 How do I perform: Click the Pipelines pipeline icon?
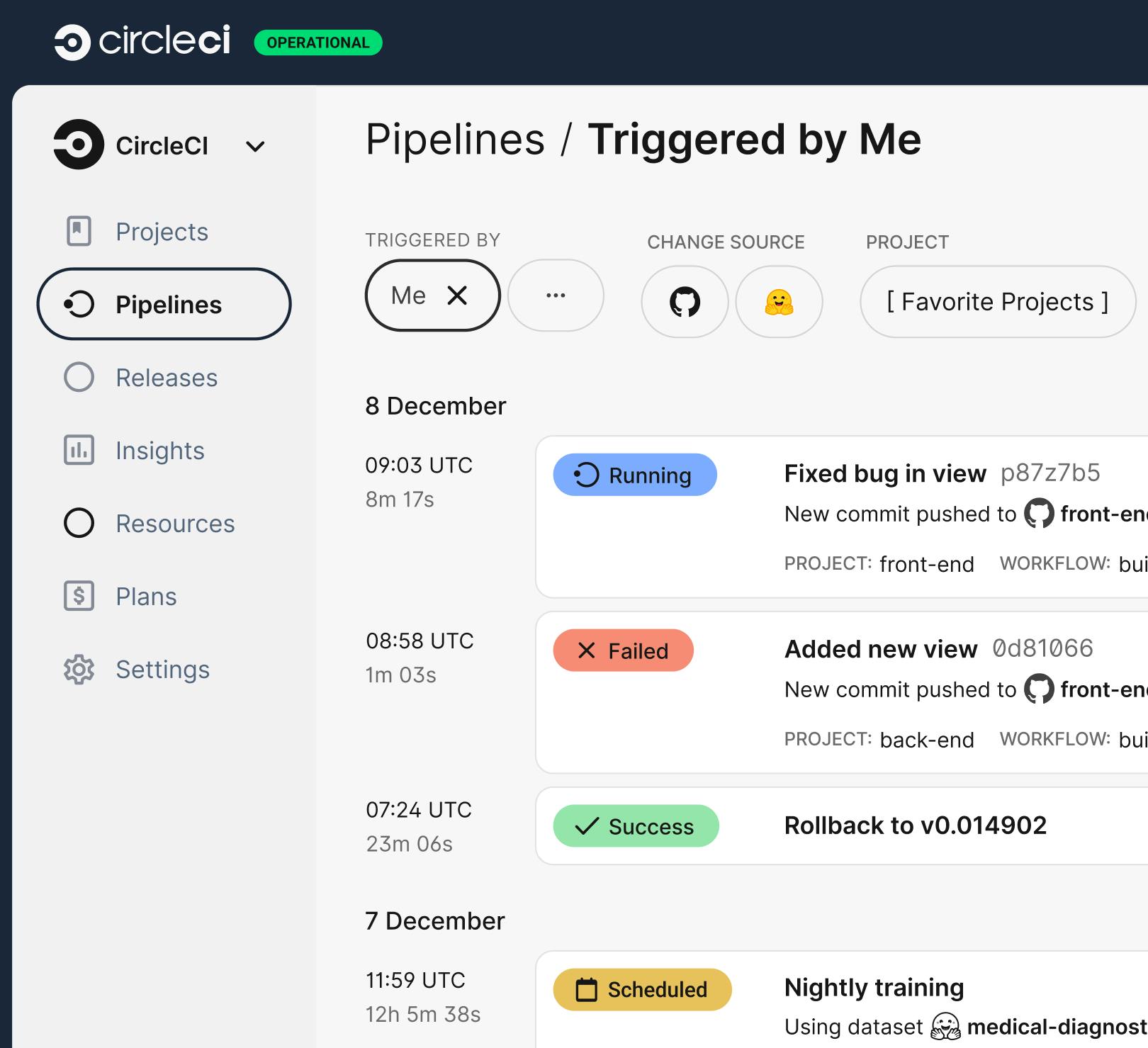point(80,304)
